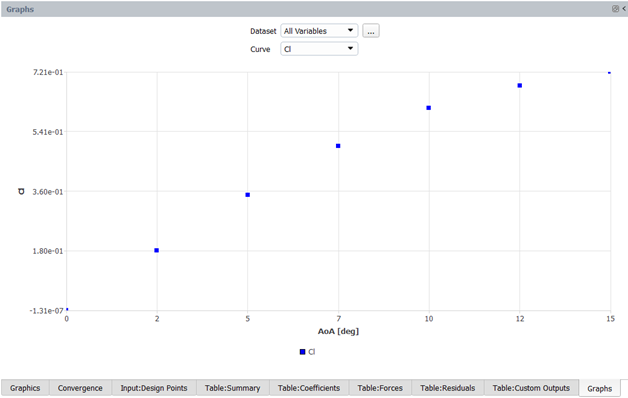Collapse the Graphs panel using the arrow icon
The height and width of the screenshot is (398, 628).
point(624,9)
